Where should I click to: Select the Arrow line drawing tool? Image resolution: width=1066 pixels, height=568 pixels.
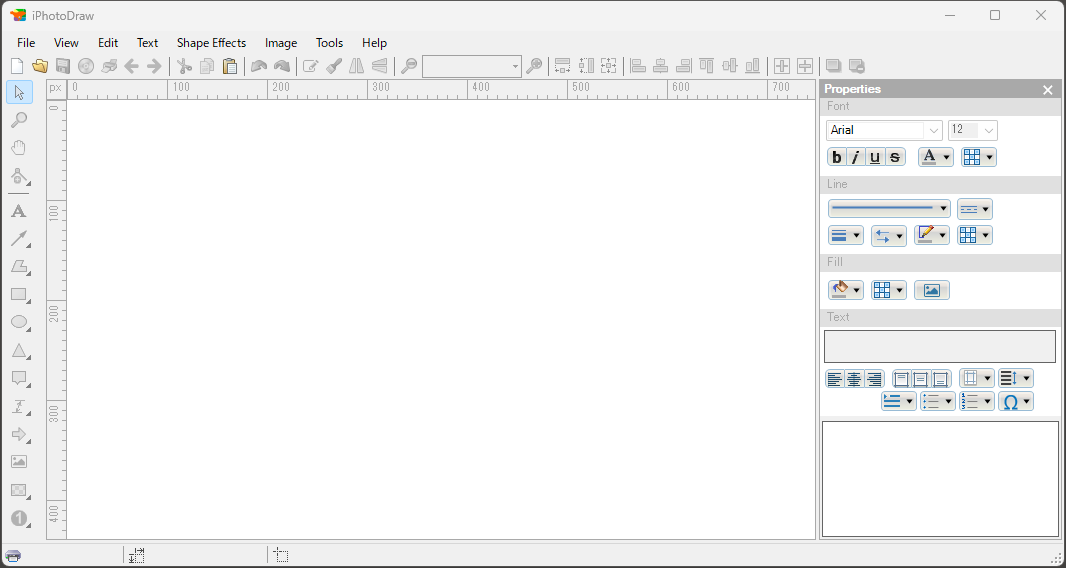pyautogui.click(x=19, y=239)
